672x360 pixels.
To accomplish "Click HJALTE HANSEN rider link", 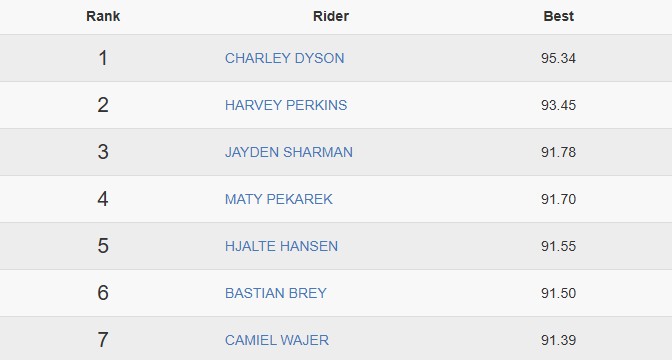I will (282, 246).
